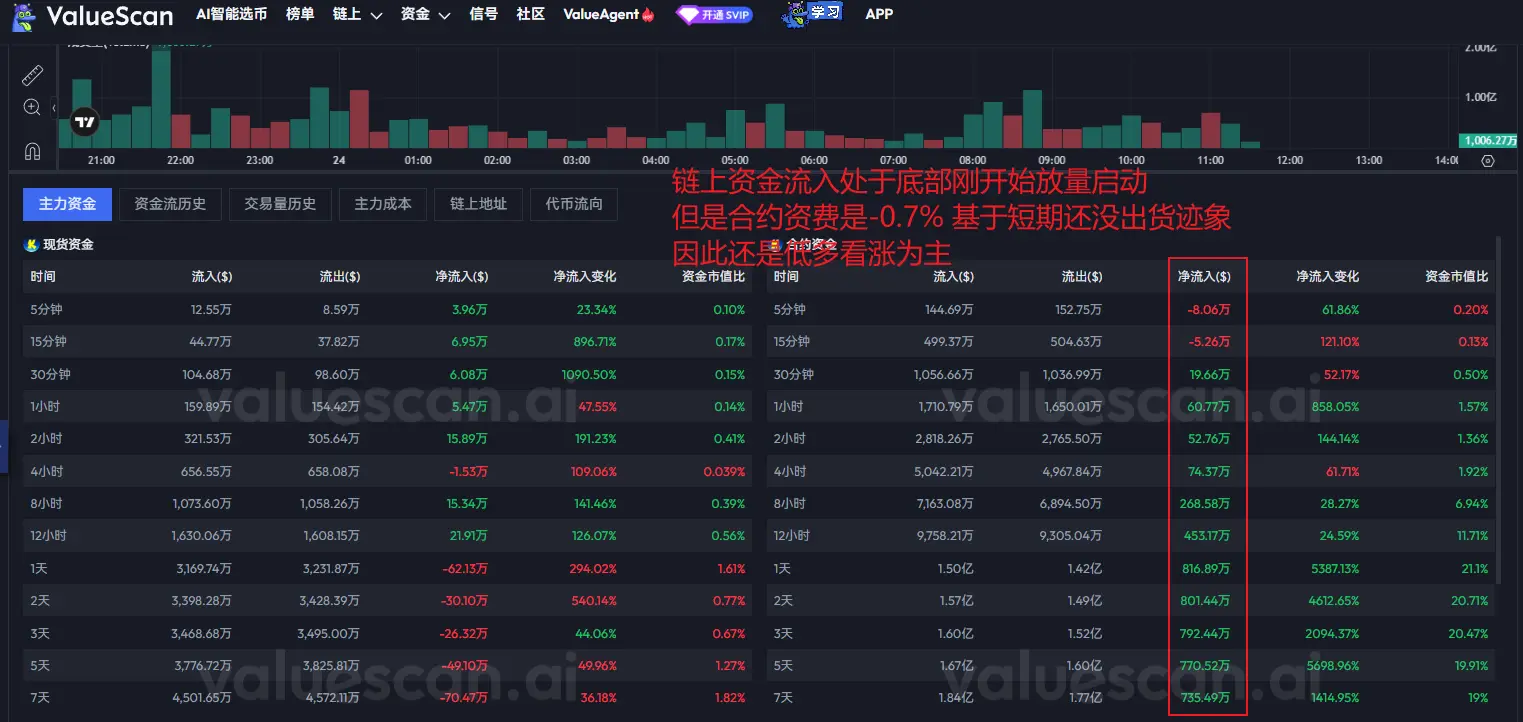Viewport: 1523px width, 722px height.
Task: Click the -62.13万 net inflow cell
Action: point(464,568)
